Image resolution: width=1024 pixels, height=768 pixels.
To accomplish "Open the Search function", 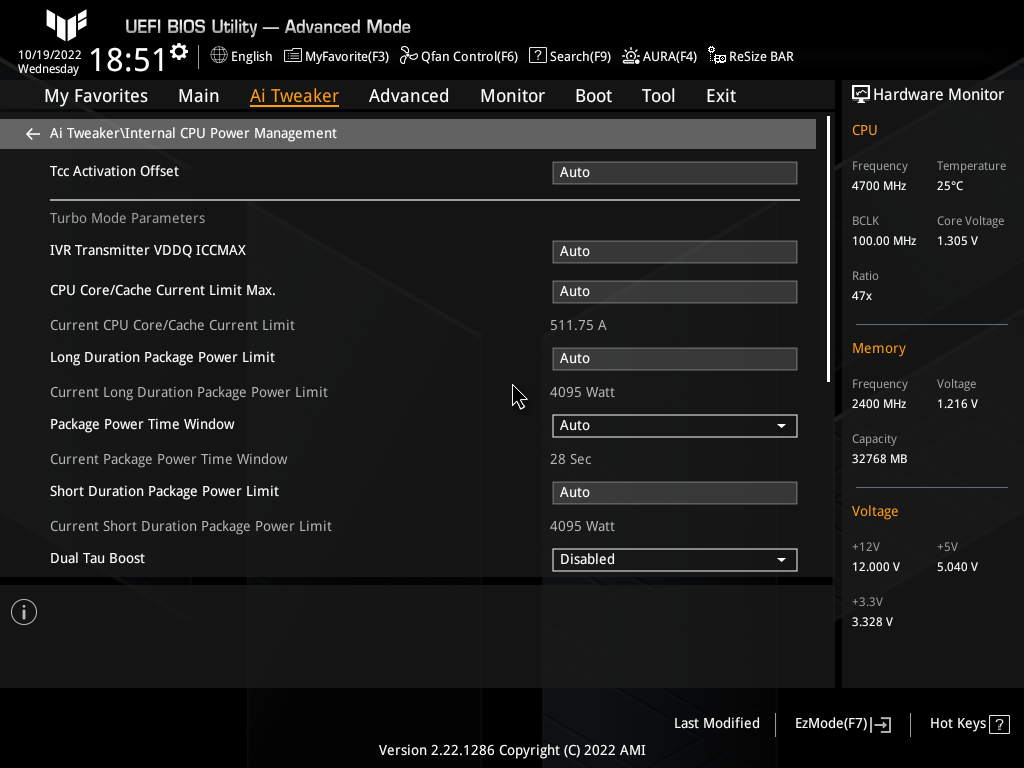I will [569, 56].
